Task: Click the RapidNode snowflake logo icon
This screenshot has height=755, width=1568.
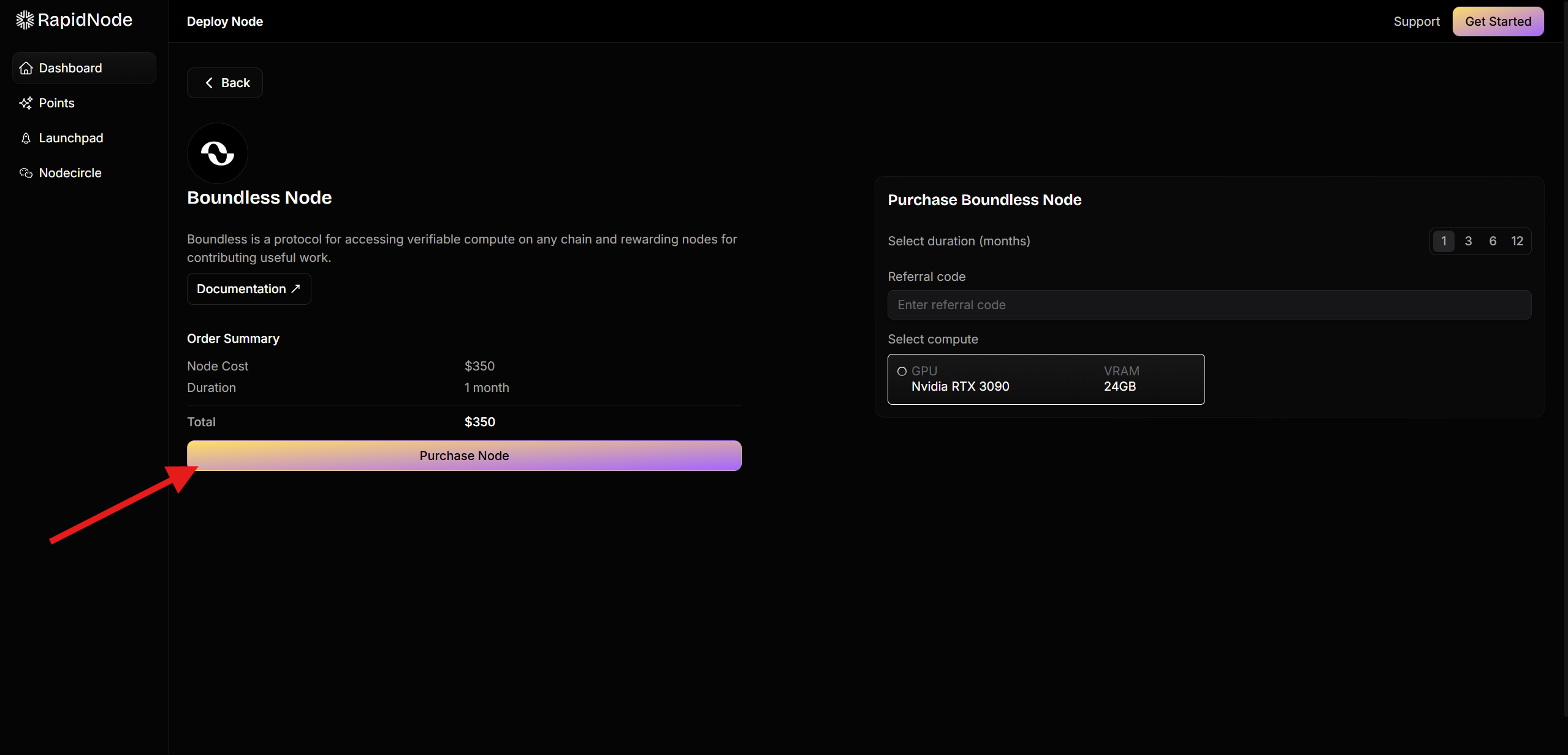Action: pyautogui.click(x=25, y=20)
